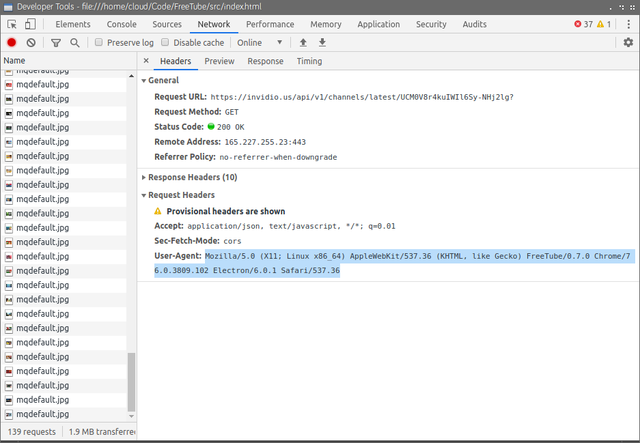
Task: Close the request details pane with the X
Action: coord(146,61)
